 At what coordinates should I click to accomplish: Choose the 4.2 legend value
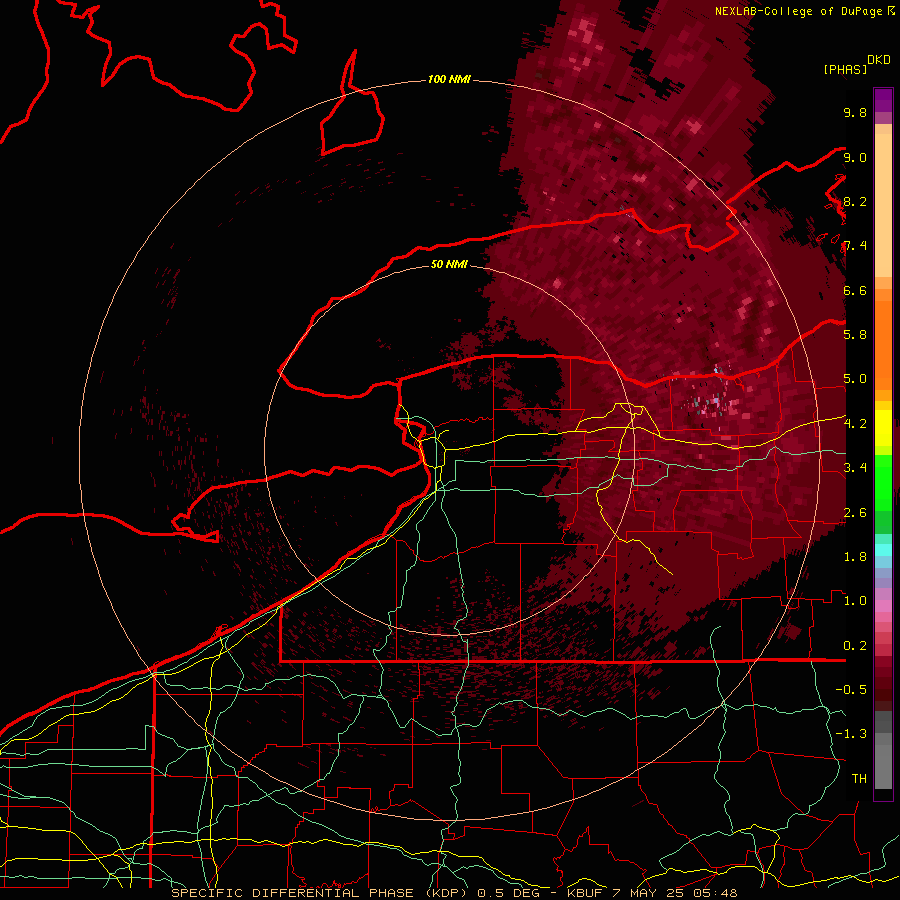(x=855, y=424)
